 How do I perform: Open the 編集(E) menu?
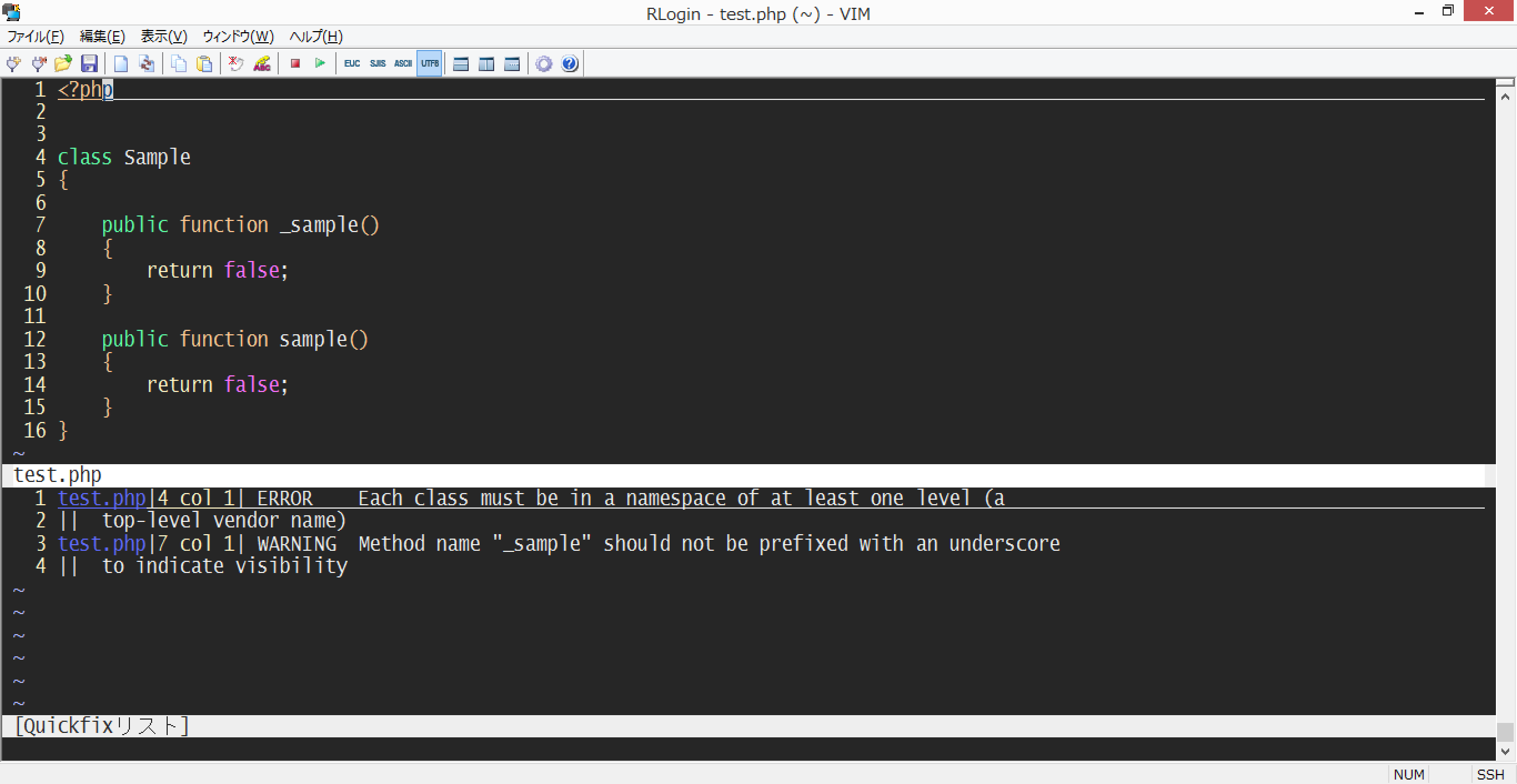pos(102,37)
